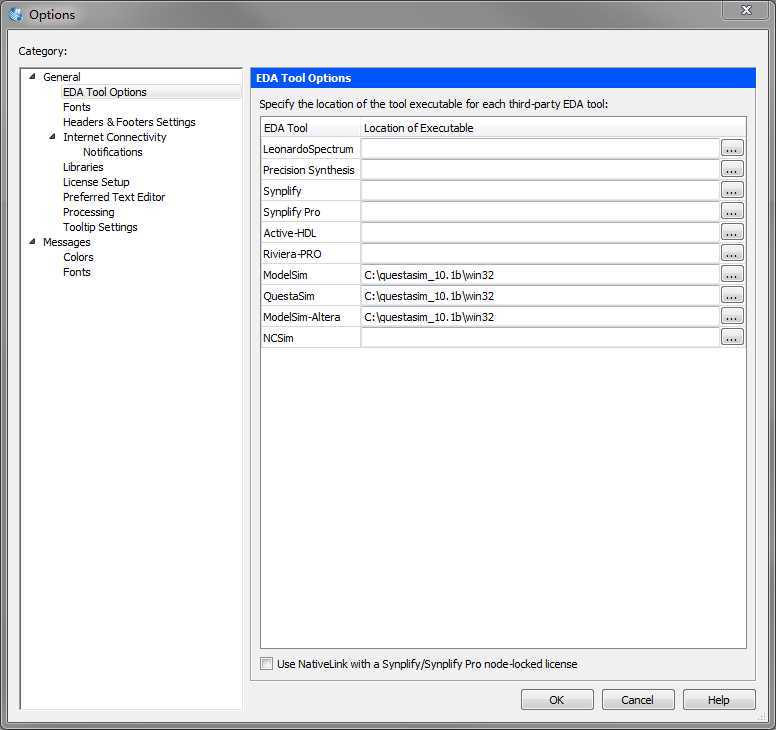The height and width of the screenshot is (730, 776).
Task: Select the General category label
Action: (x=62, y=77)
